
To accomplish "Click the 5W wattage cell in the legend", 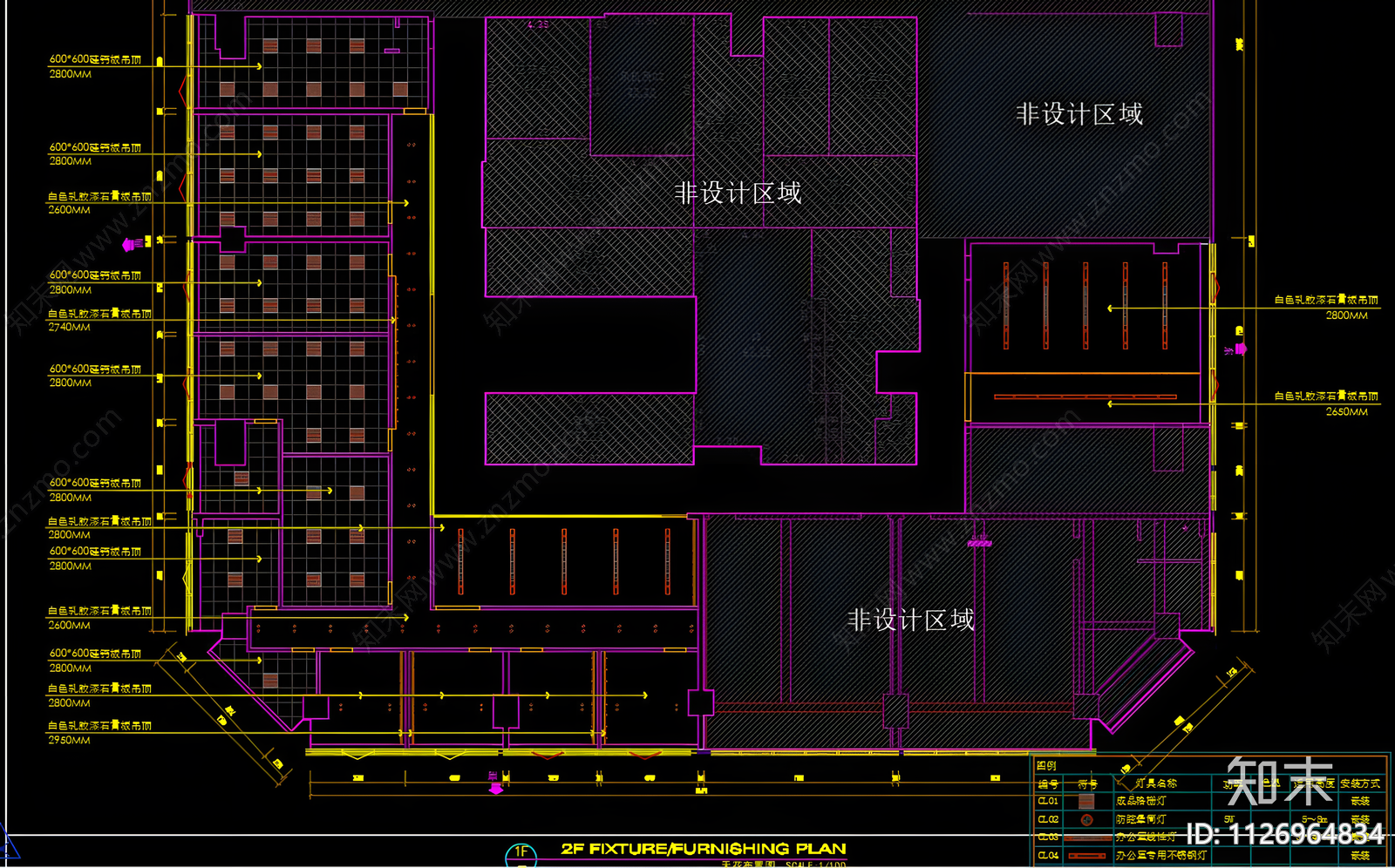I will pyautogui.click(x=1229, y=819).
